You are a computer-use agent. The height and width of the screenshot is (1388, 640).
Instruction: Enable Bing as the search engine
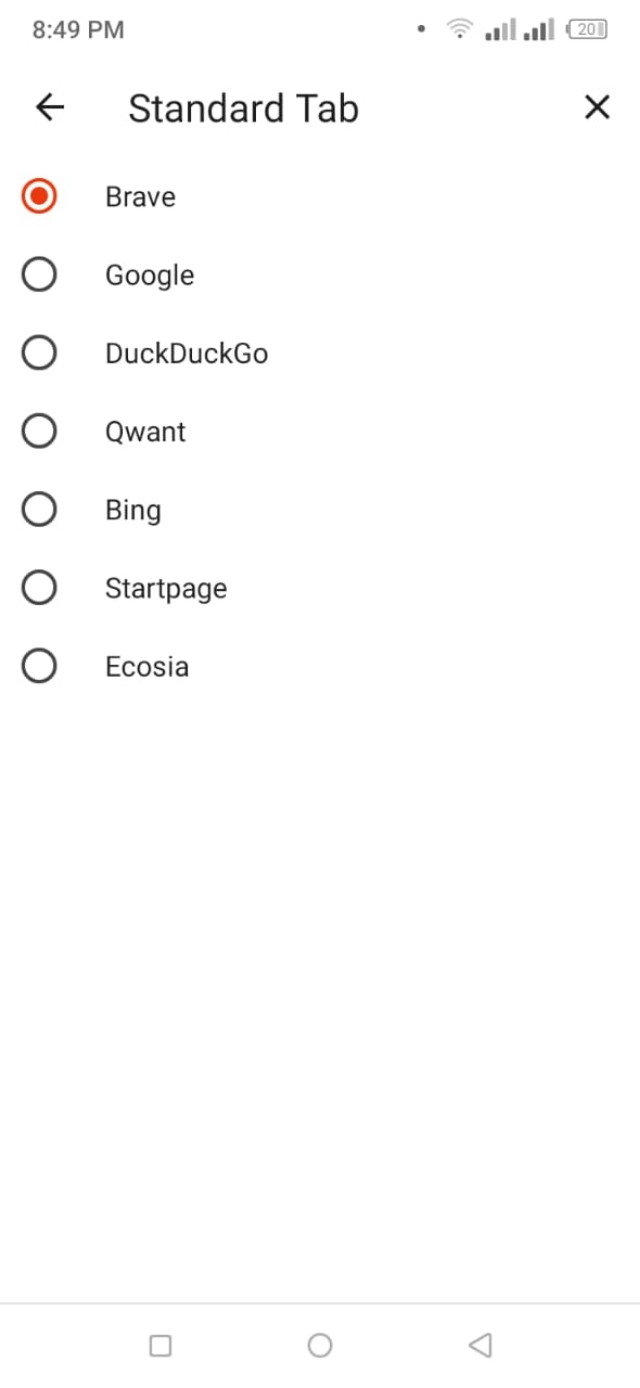pyautogui.click(x=39, y=509)
